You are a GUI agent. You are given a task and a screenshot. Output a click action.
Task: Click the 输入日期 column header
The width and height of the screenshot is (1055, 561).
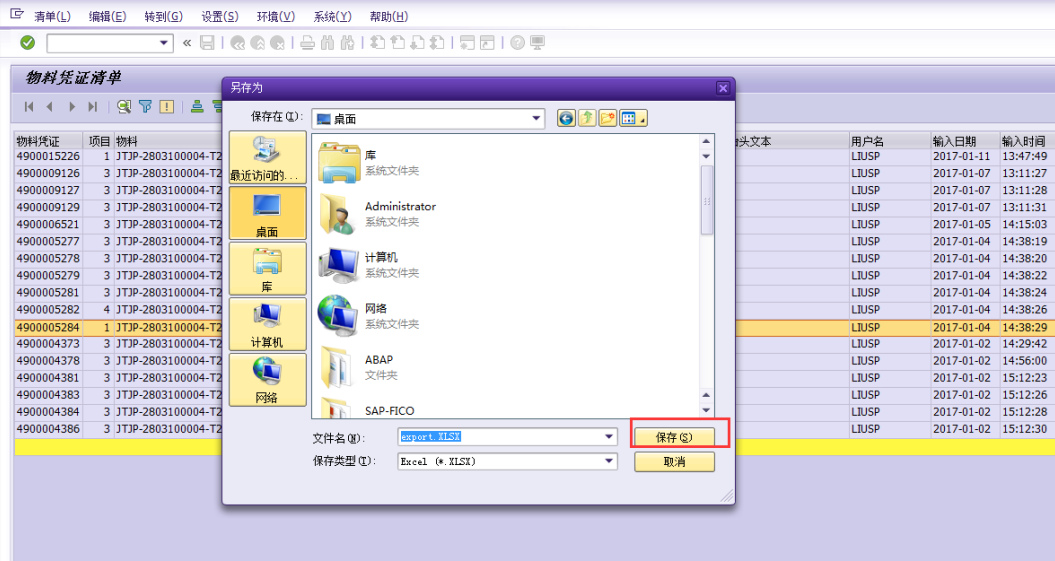[x=965, y=141]
